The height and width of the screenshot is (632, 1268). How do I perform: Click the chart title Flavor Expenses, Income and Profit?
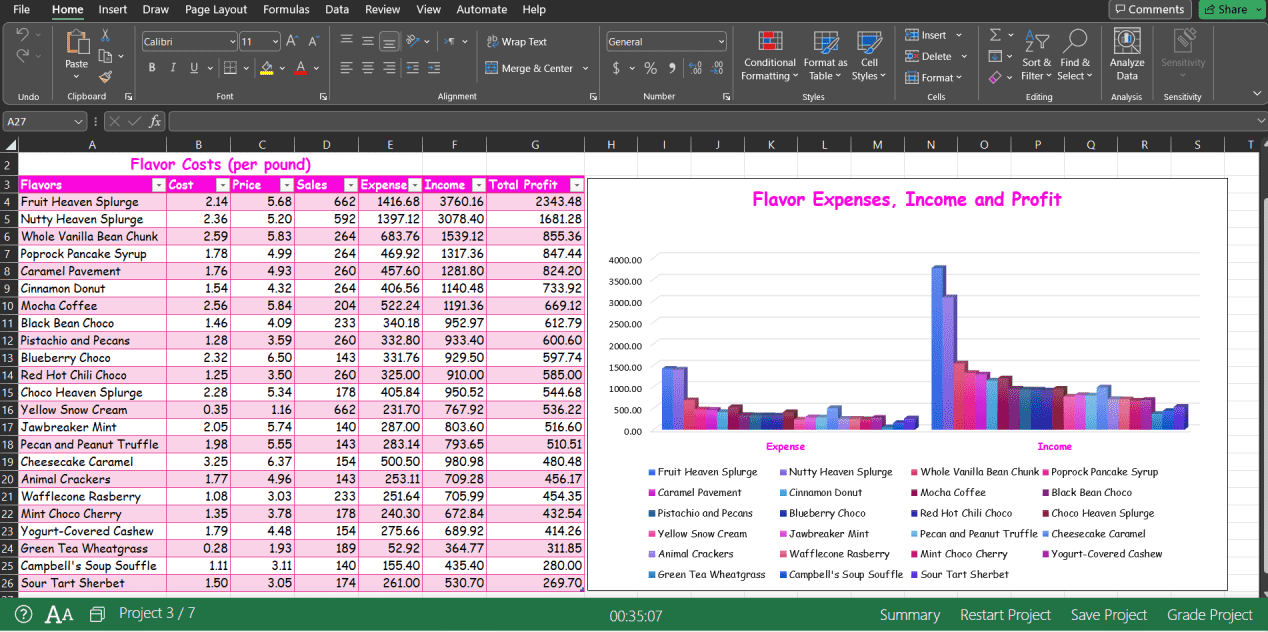click(x=907, y=199)
